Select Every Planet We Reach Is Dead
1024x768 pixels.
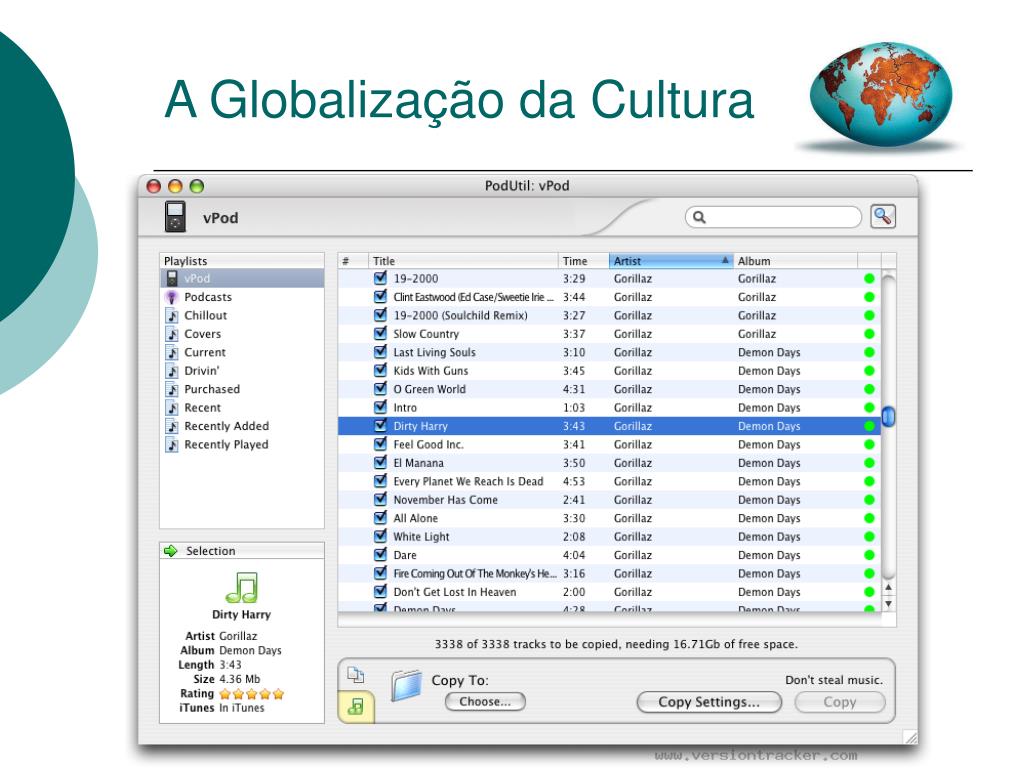coord(609,481)
